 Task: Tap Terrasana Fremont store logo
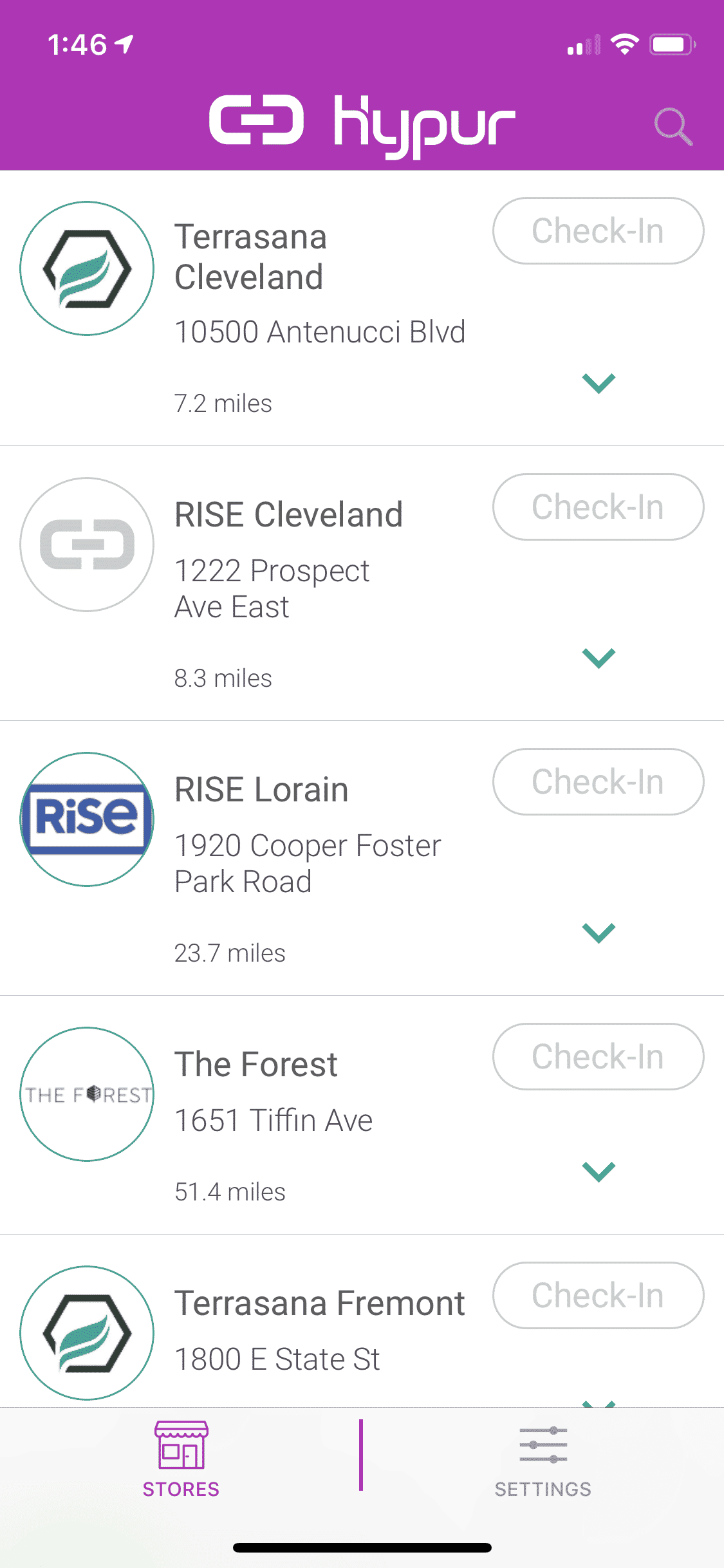pyautogui.click(x=87, y=1332)
